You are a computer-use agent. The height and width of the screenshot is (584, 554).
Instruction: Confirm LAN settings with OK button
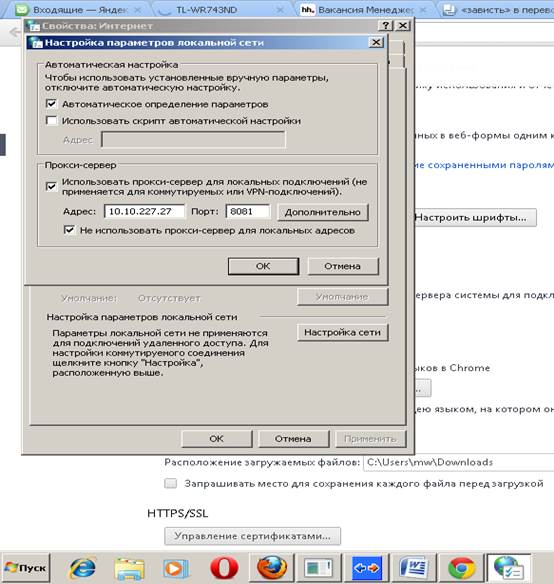263,266
